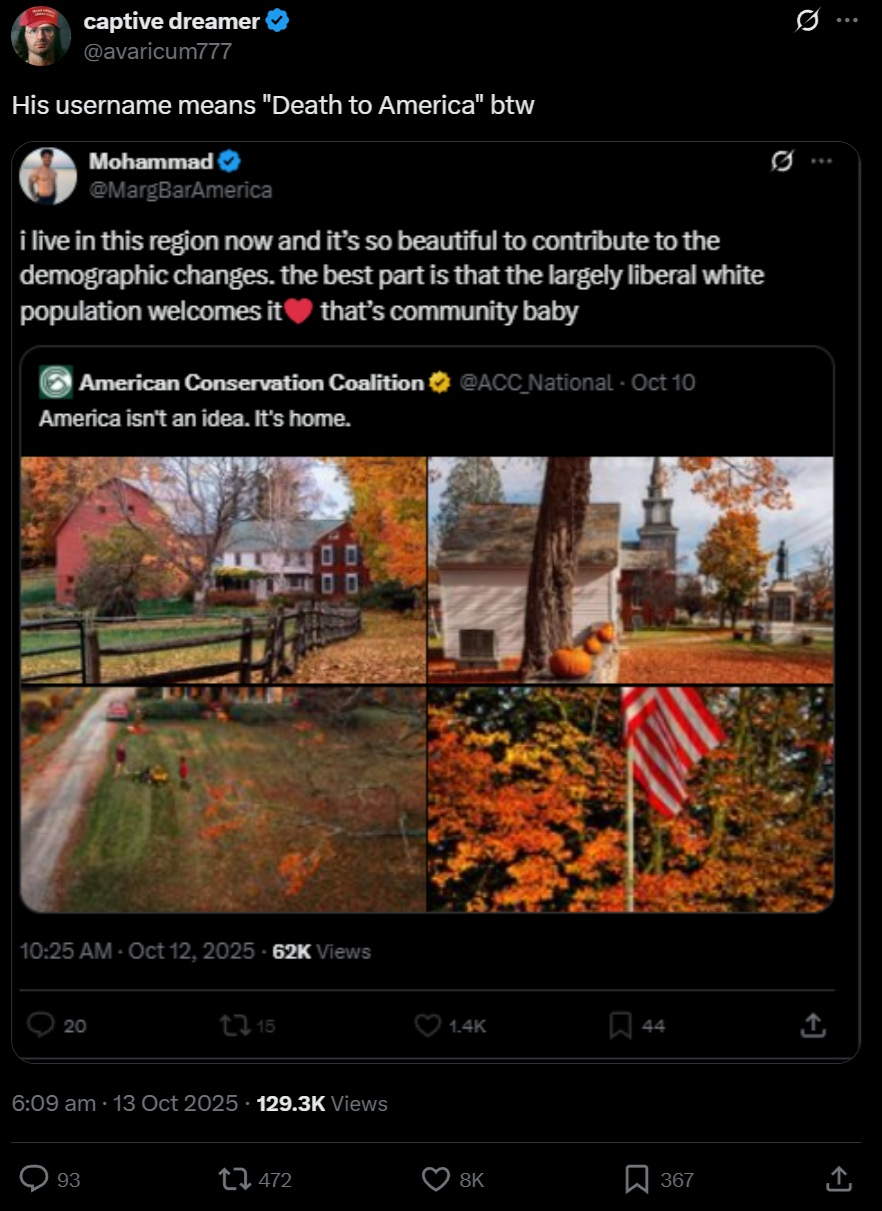Open the @avaricum777 handle link
This screenshot has height=1211, width=882.
(x=158, y=51)
